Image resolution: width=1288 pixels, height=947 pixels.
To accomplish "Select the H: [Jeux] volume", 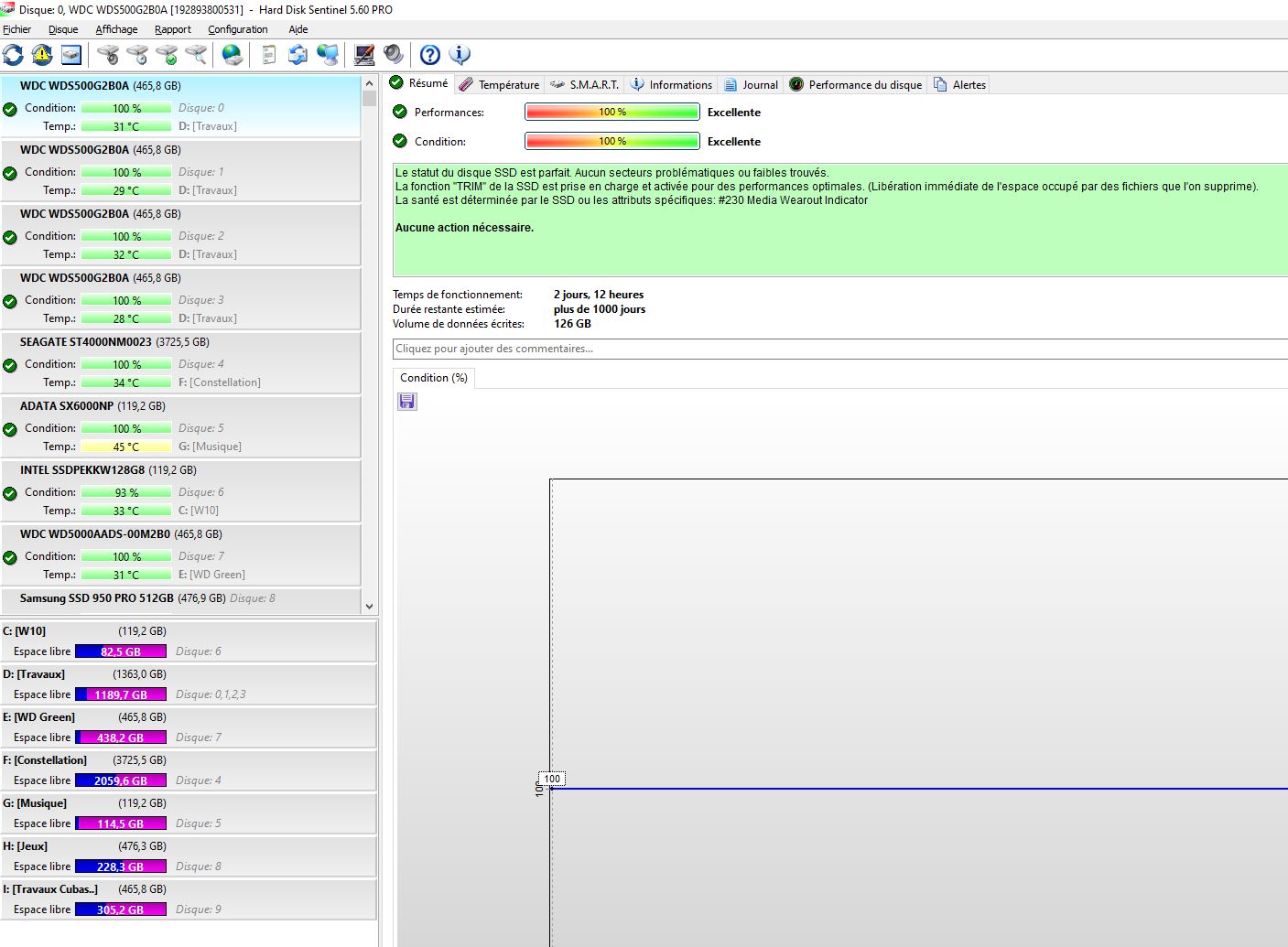I will coord(188,856).
